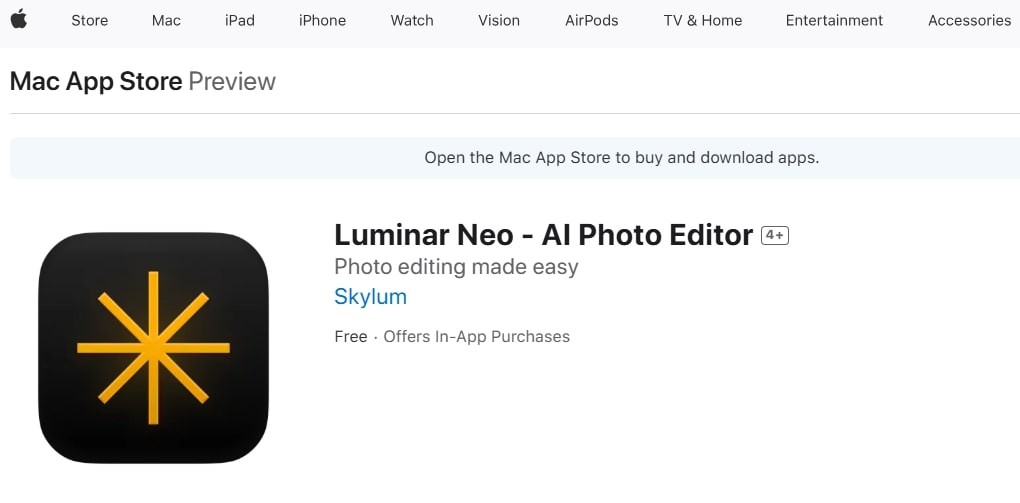Click the Mac App Store heading link
This screenshot has height=503, width=1020.
point(96,81)
